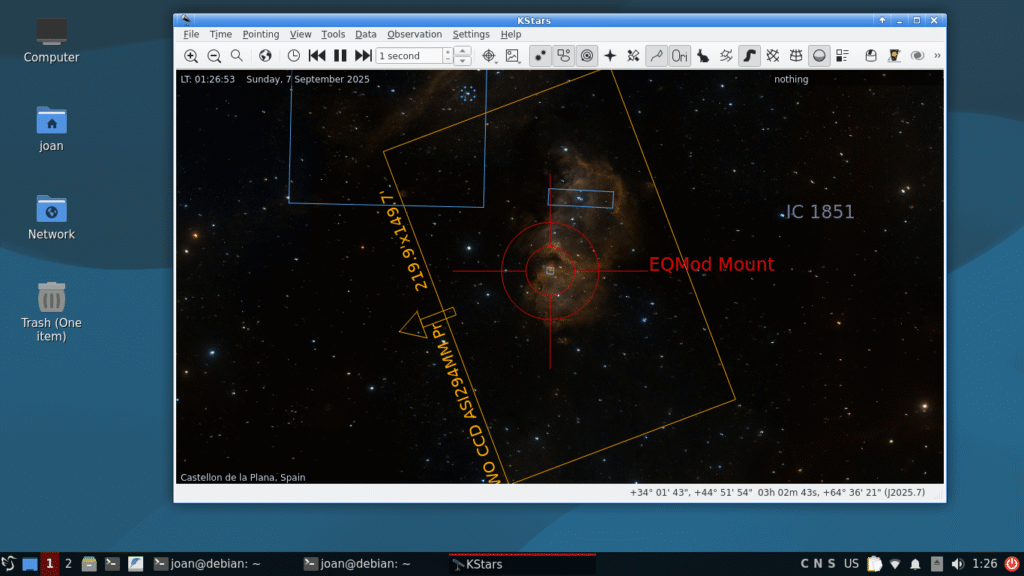
Task: Open the Pointing menu
Action: [x=261, y=34]
